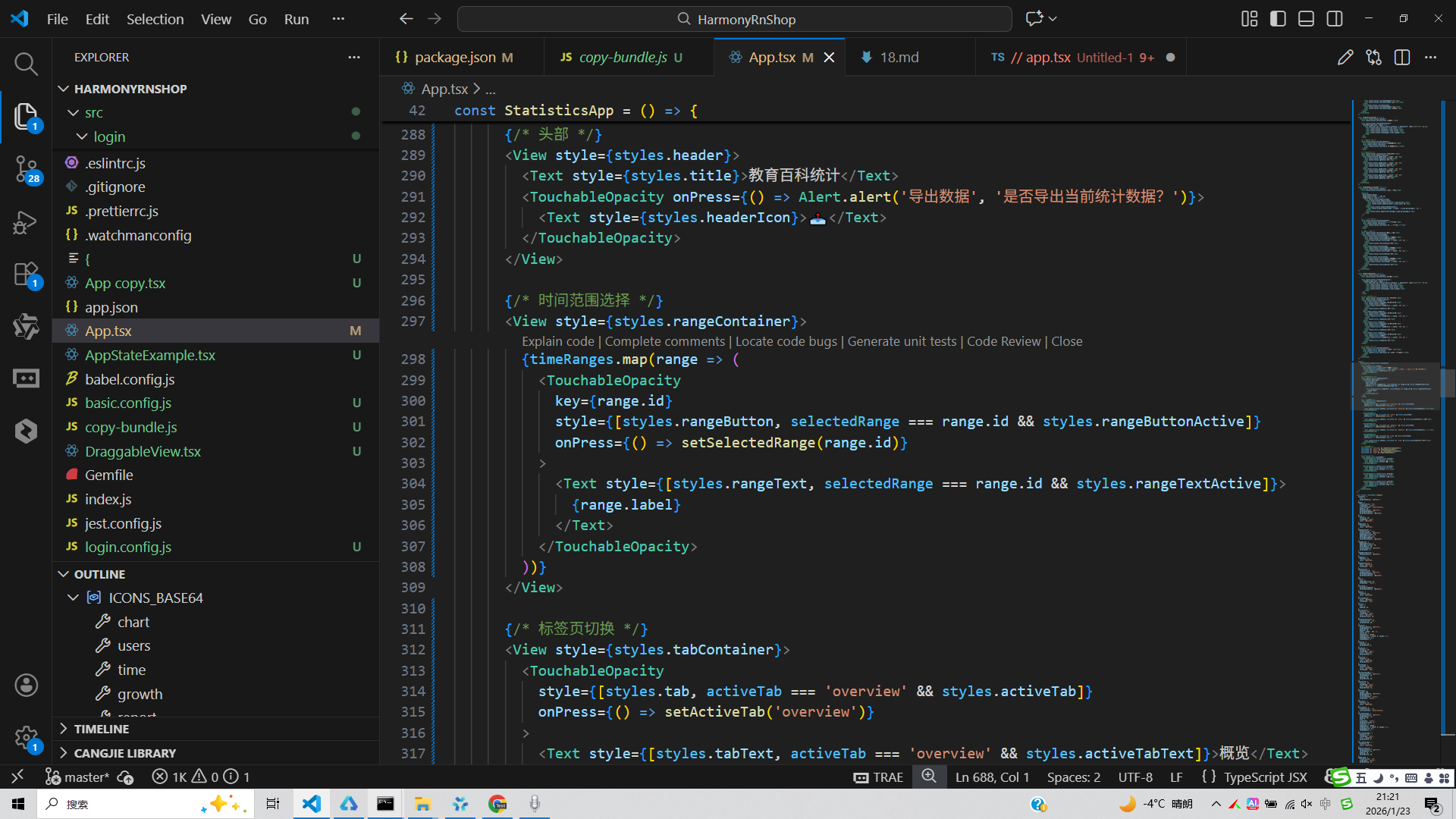
Task: Click the Split Editor Right icon
Action: (1401, 58)
